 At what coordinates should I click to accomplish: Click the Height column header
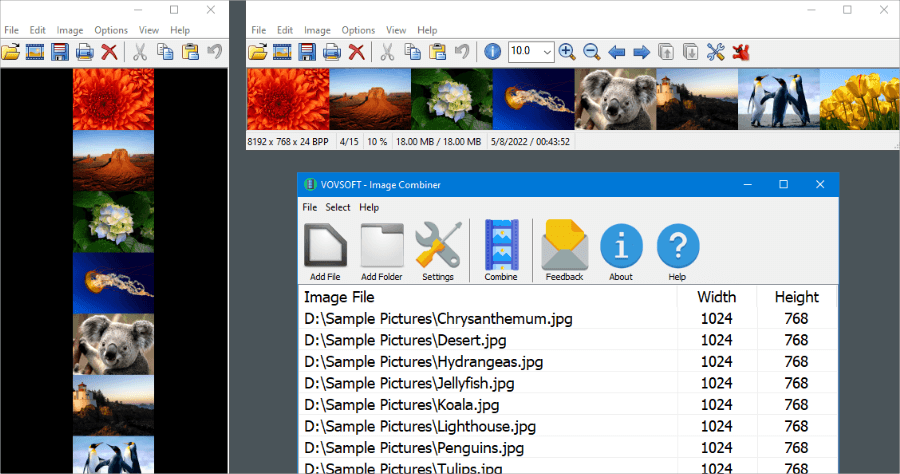point(797,297)
